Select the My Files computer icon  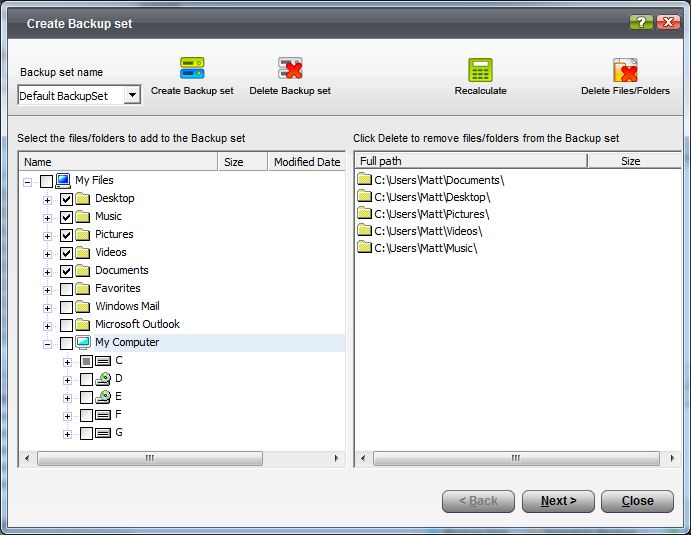[63, 180]
